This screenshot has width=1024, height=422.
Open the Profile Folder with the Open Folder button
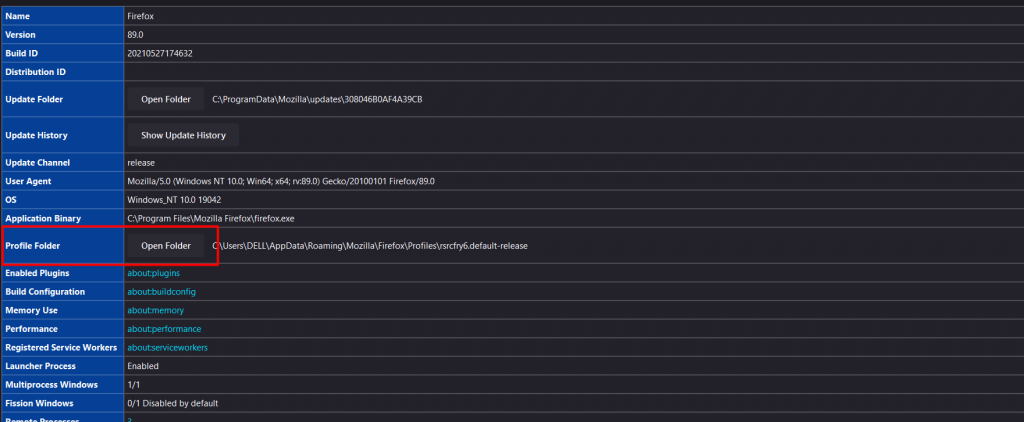pos(165,245)
